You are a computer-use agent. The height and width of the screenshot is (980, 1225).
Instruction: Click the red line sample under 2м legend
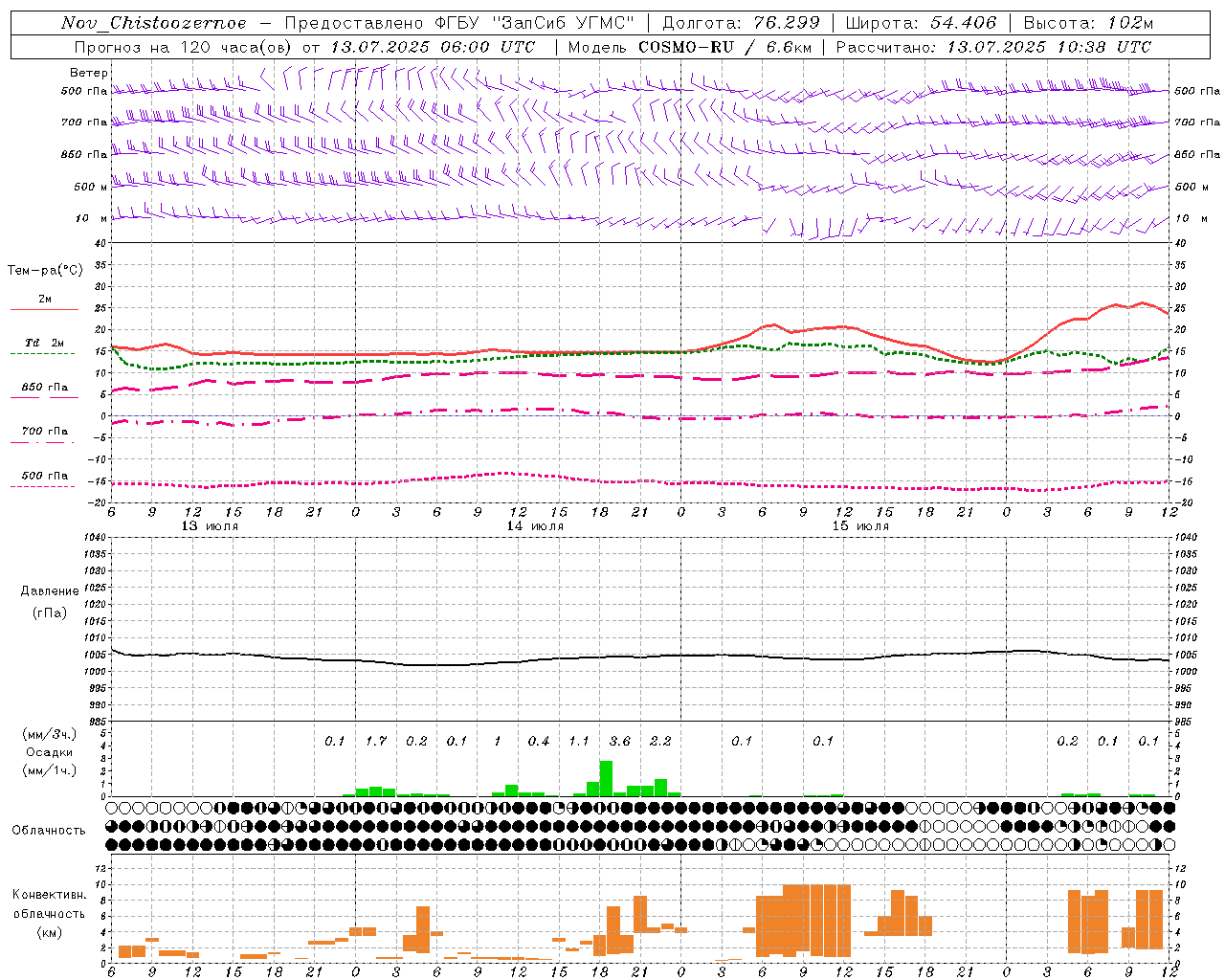click(x=44, y=309)
